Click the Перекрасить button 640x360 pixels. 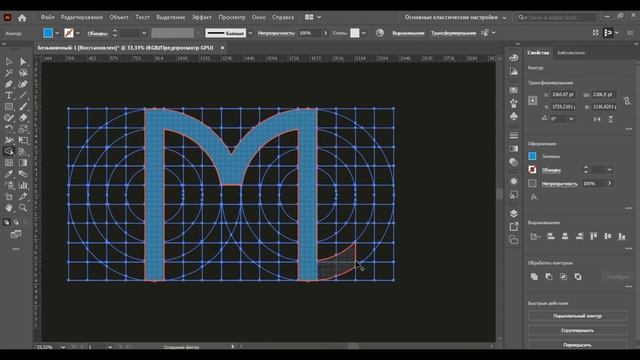(577, 344)
